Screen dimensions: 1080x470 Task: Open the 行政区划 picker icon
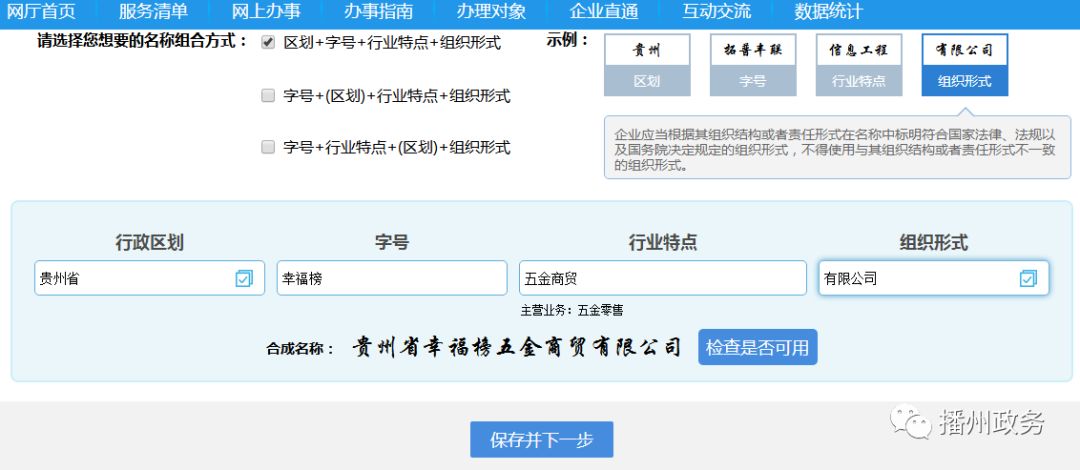244,279
